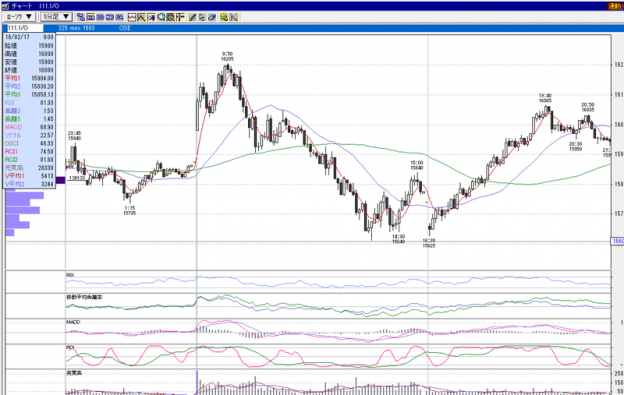Open the line chart indicator icon
The width and height of the screenshot is (624, 395).
click(132, 17)
